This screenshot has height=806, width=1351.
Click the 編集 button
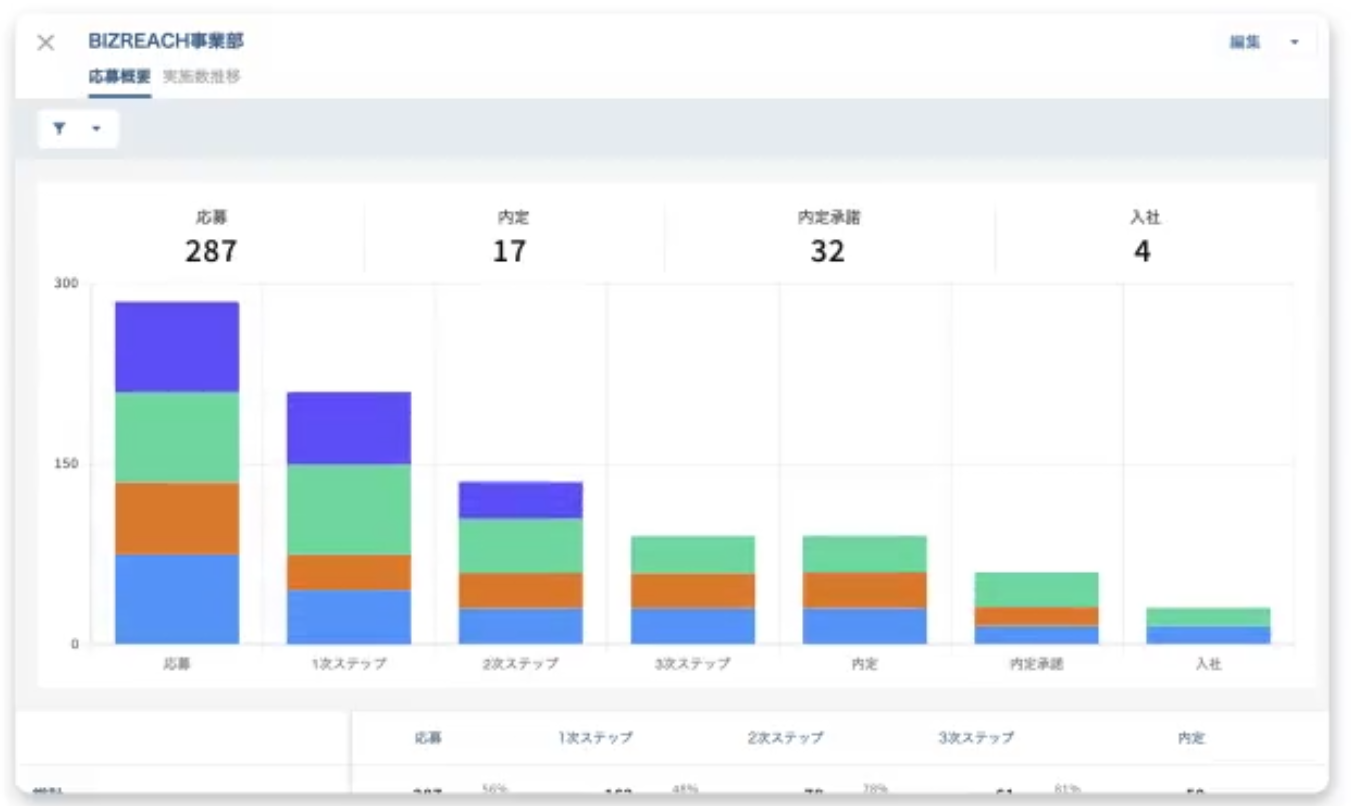click(1245, 43)
